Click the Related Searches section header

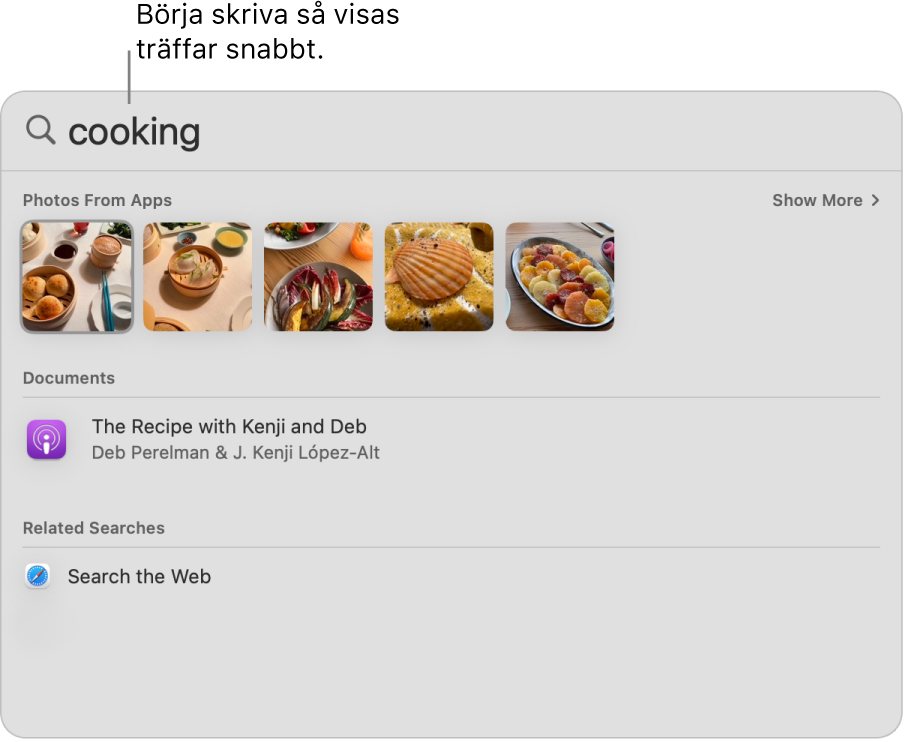(x=94, y=528)
